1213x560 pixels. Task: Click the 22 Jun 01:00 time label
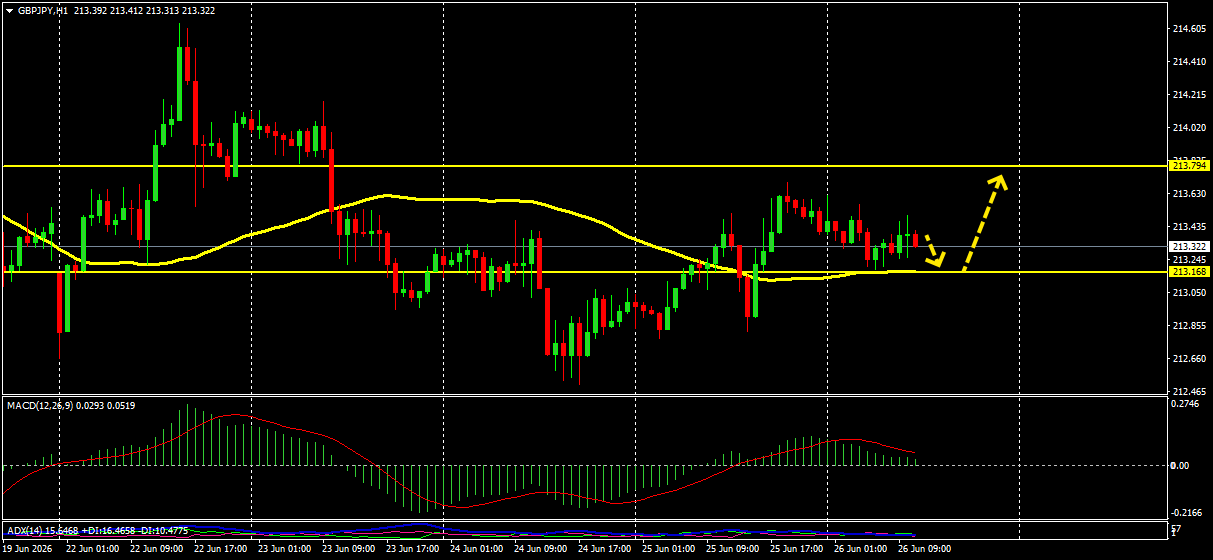coord(92,549)
